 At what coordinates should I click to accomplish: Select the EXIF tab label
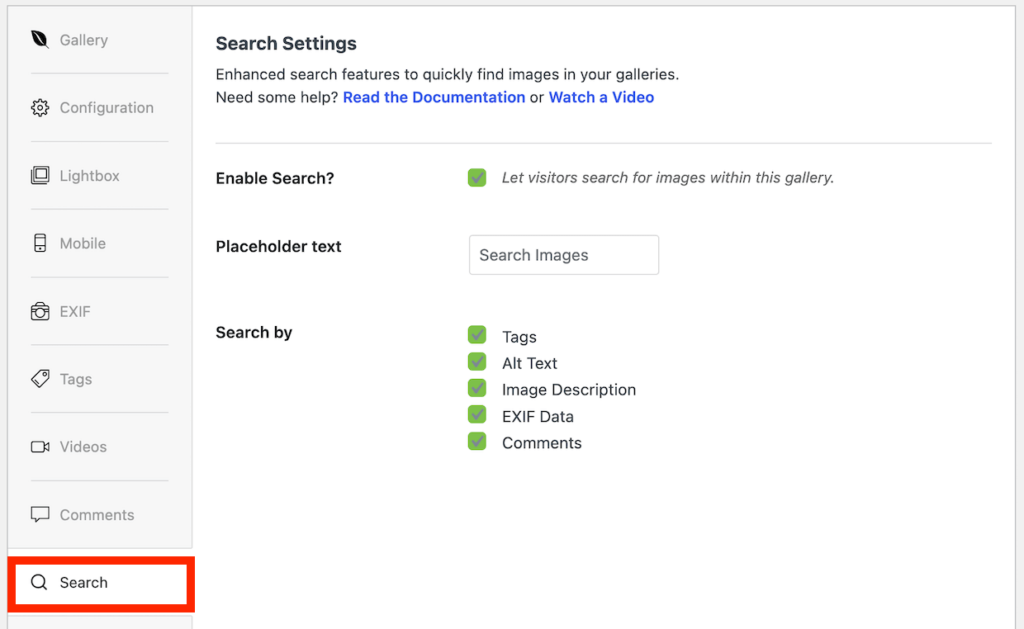(x=75, y=312)
